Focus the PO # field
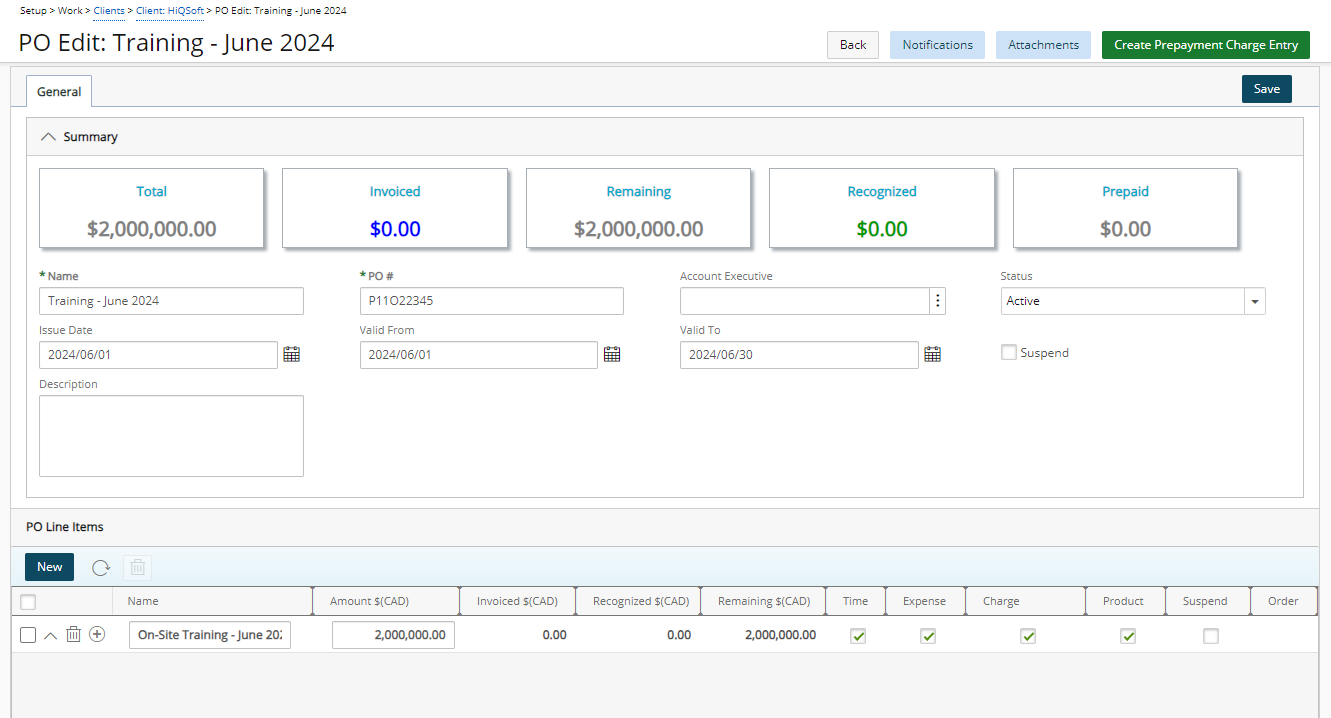Viewport: 1331px width, 718px height. click(x=491, y=301)
